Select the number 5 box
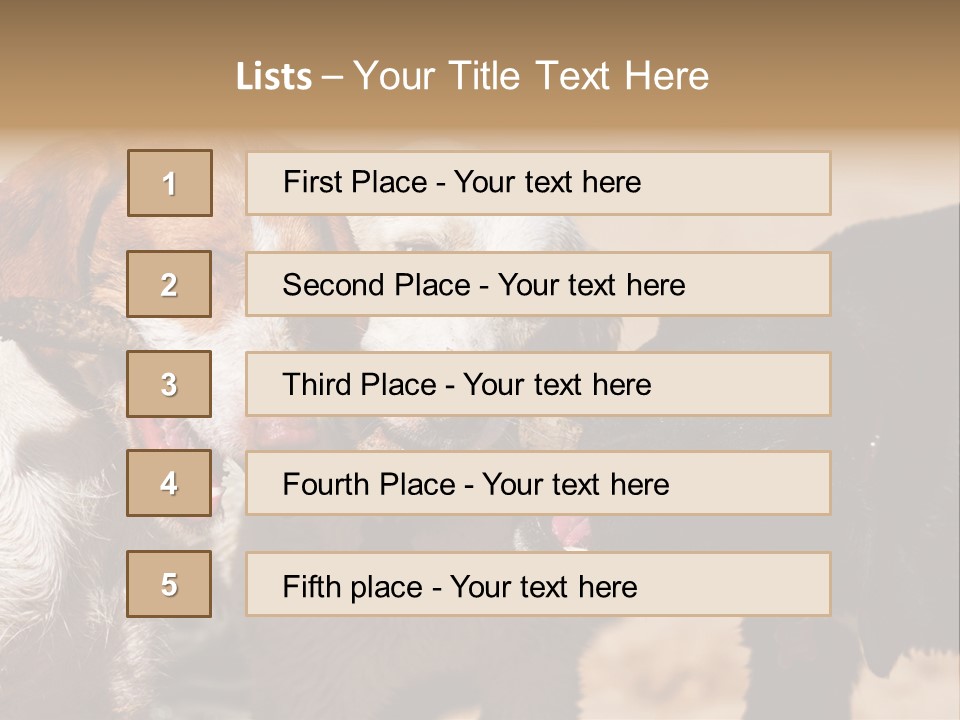Screen dimensions: 960x720 point(169,584)
